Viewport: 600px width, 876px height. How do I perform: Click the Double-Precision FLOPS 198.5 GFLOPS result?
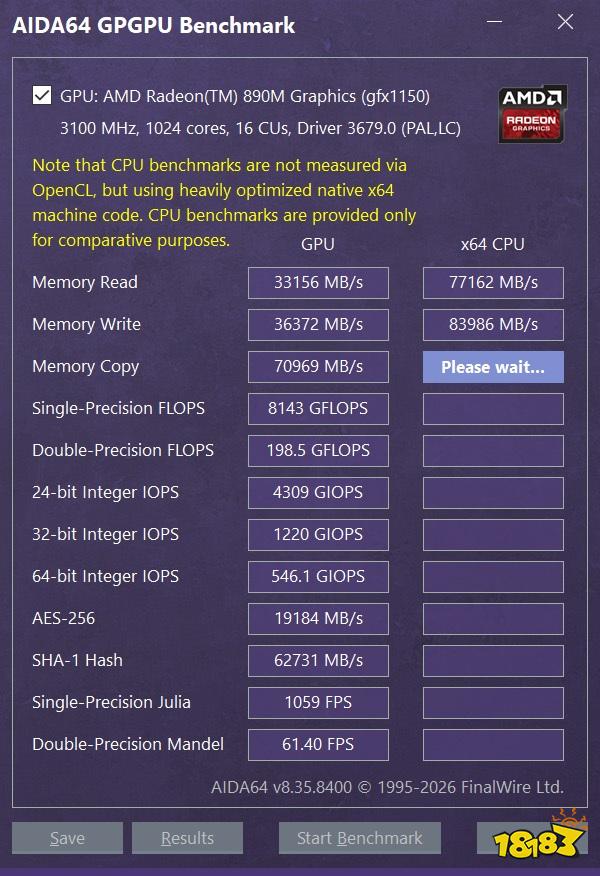(318, 451)
